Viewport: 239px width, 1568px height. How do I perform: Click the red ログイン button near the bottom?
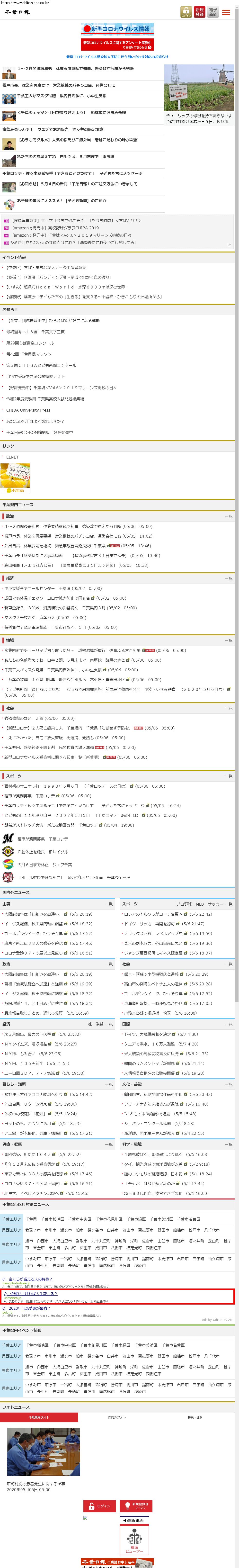tap(99, 1506)
